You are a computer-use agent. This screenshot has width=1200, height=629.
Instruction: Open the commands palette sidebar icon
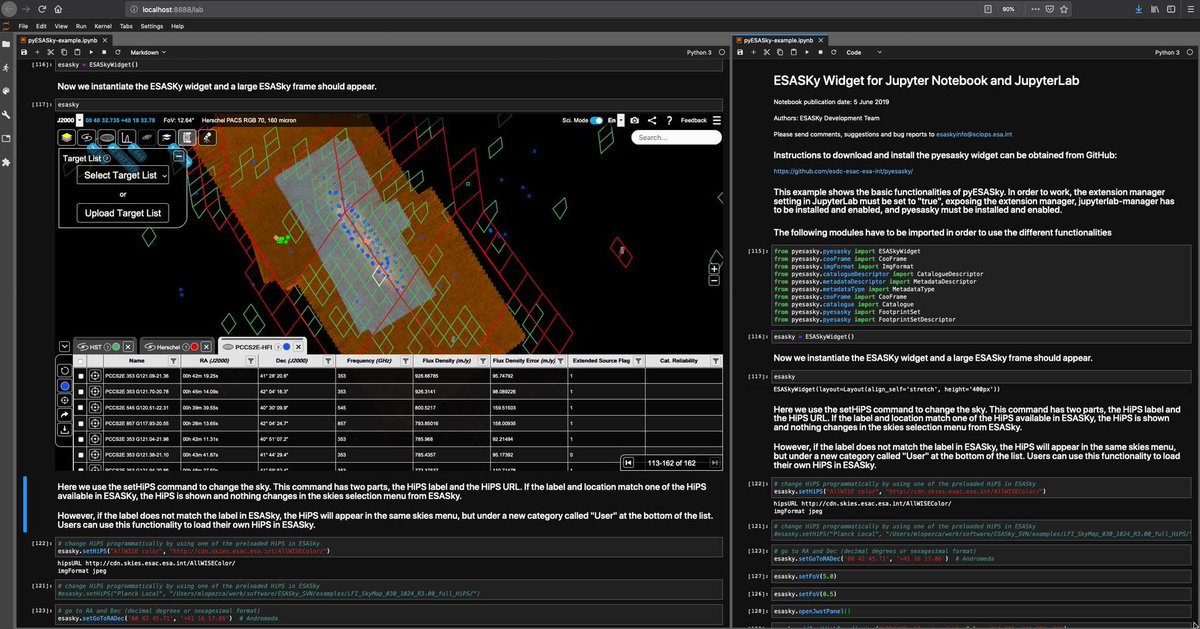coord(6,91)
